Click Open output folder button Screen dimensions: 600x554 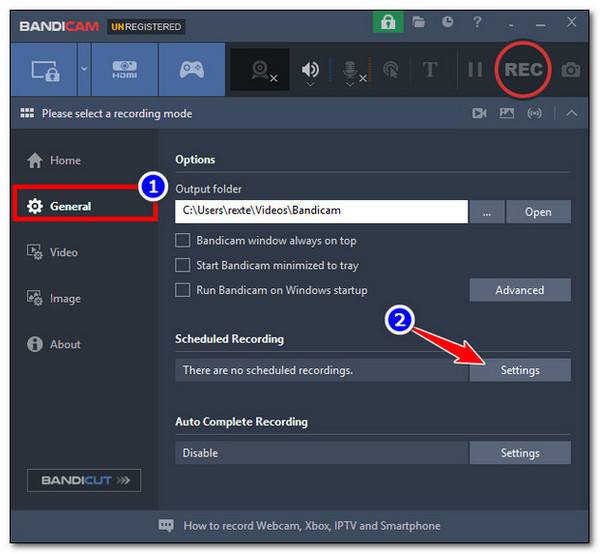pyautogui.click(x=538, y=212)
